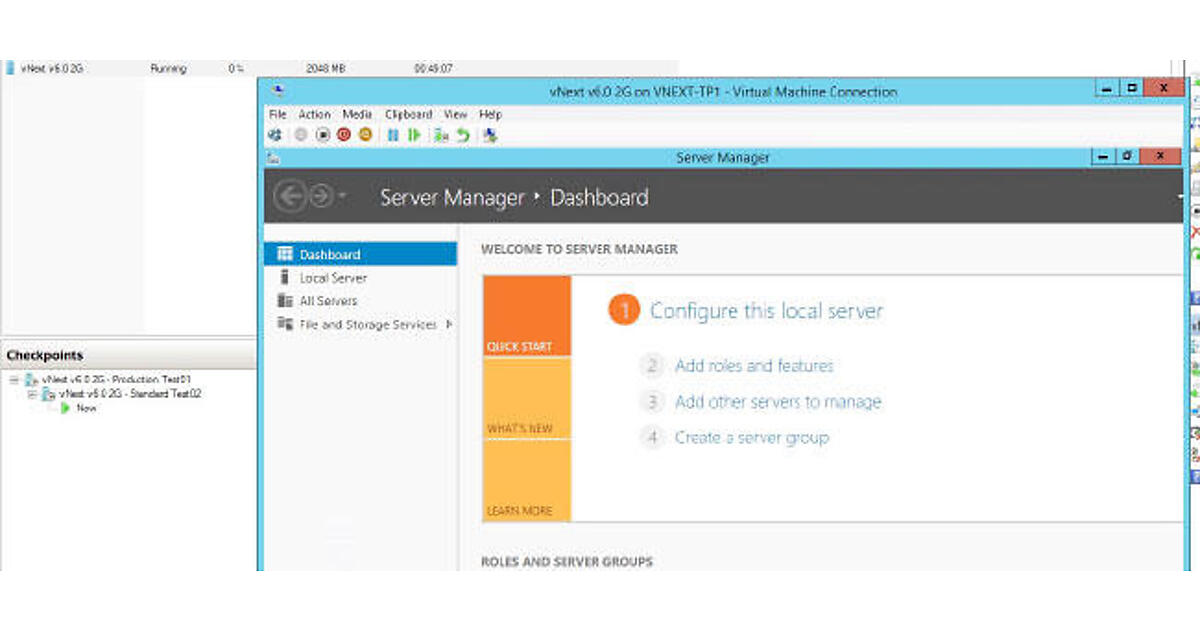Click the Server Manager window title icon
Viewport: 1200px width, 630px height.
[272, 158]
